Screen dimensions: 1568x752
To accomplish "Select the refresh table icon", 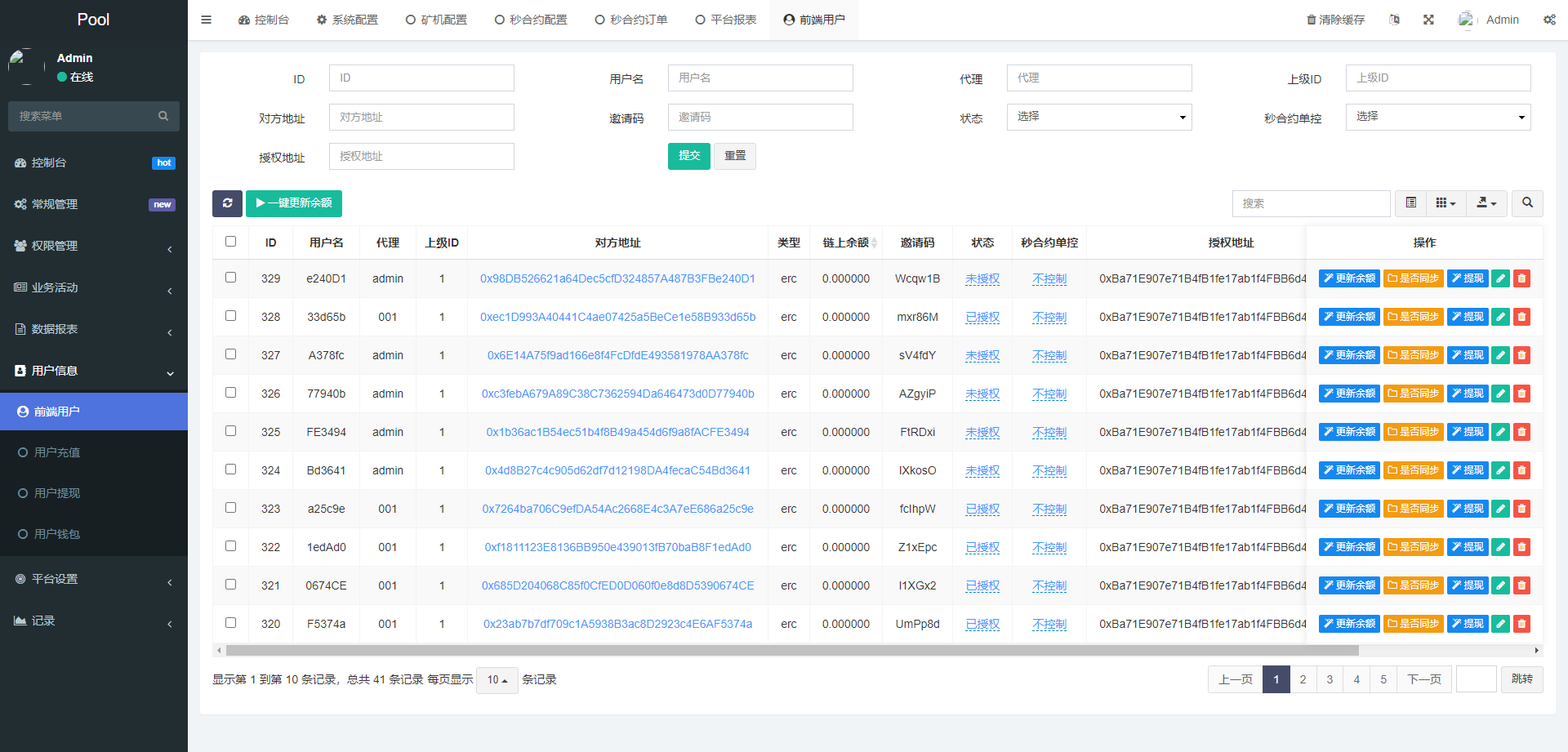I will click(x=227, y=203).
